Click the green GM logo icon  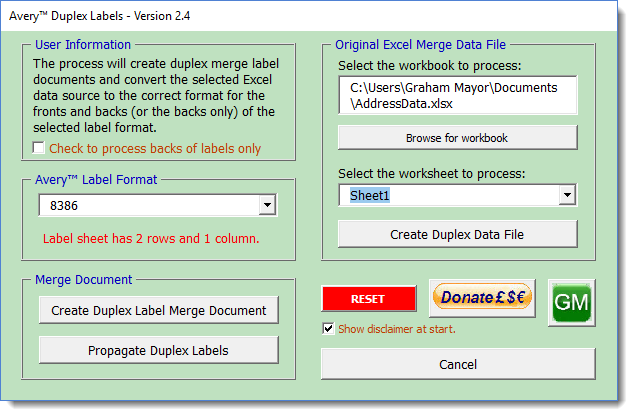(x=571, y=303)
